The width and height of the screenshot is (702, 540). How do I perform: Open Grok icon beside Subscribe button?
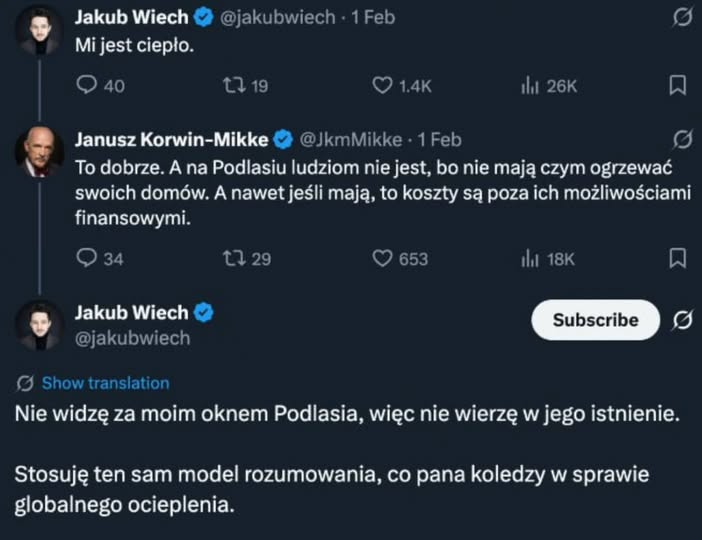pos(684,320)
